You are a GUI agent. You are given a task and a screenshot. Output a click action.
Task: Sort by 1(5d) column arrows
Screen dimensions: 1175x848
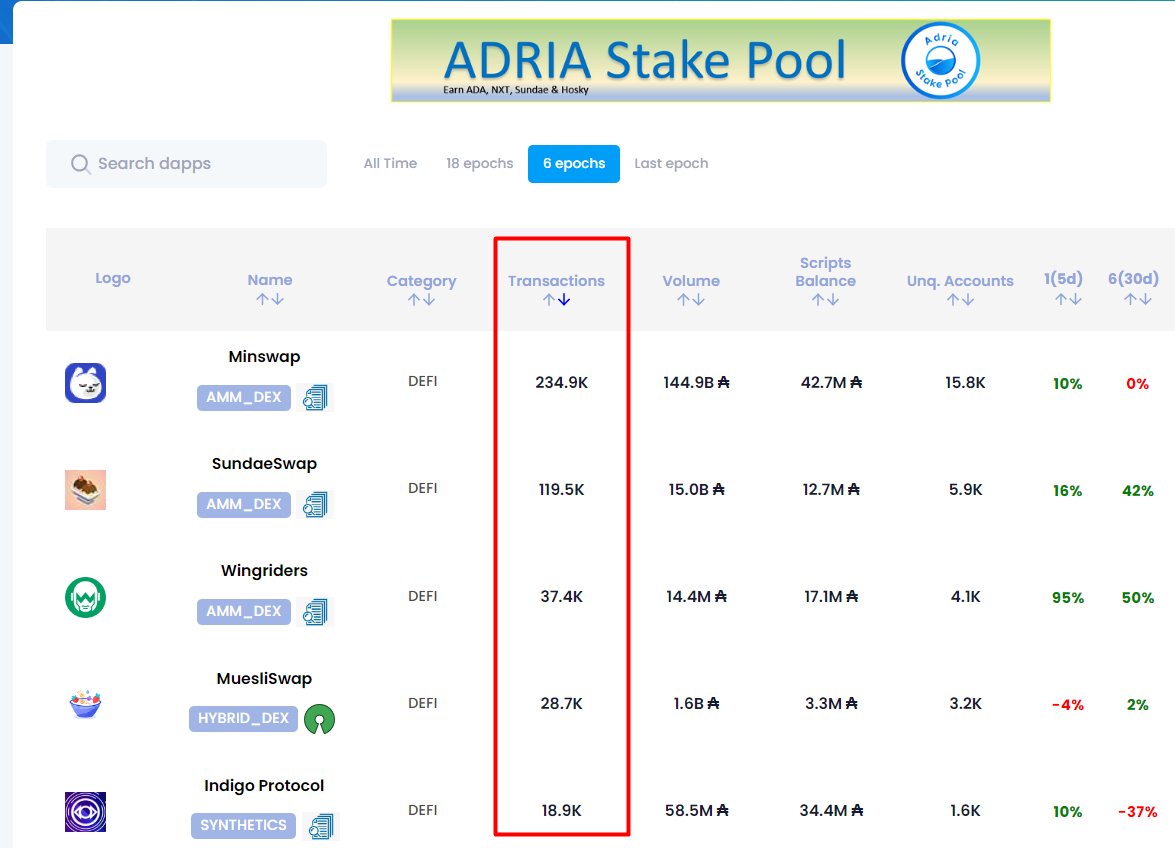pyautogui.click(x=1068, y=299)
